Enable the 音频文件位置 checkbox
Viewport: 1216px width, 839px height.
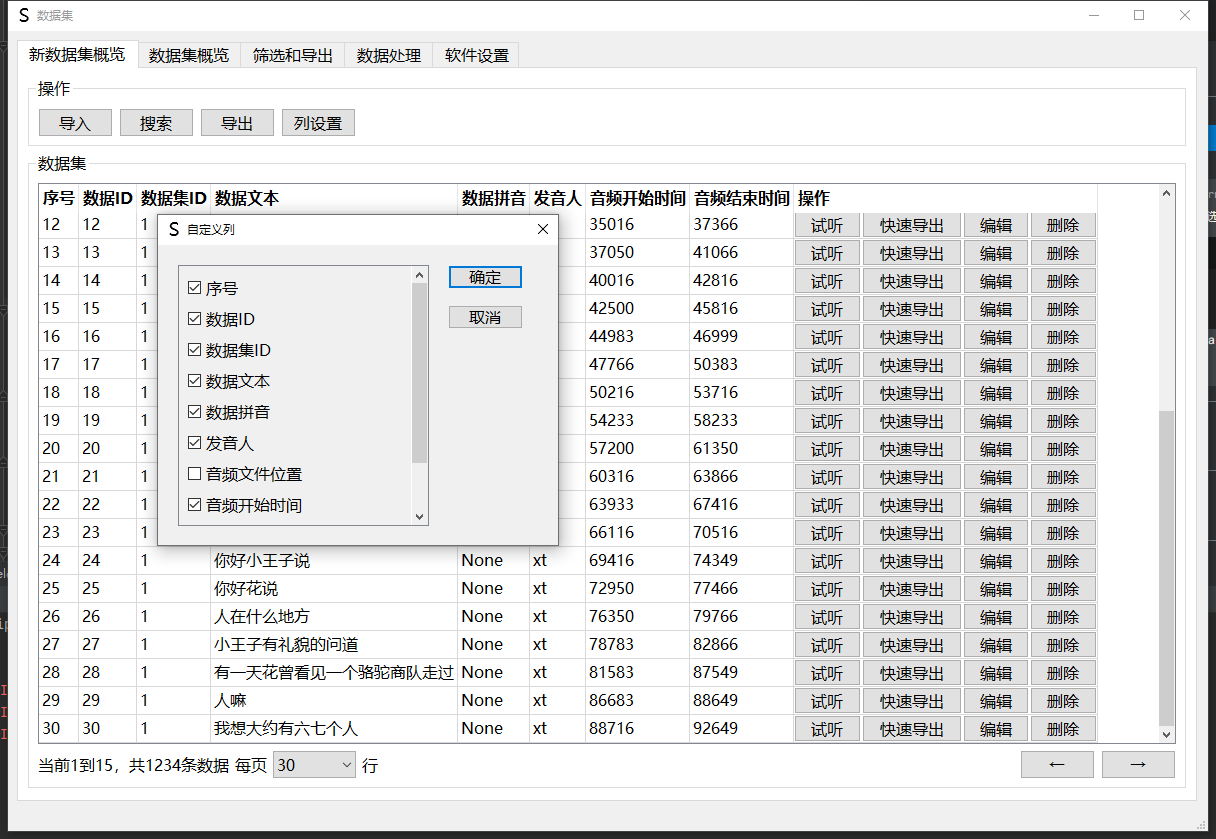click(x=195, y=475)
